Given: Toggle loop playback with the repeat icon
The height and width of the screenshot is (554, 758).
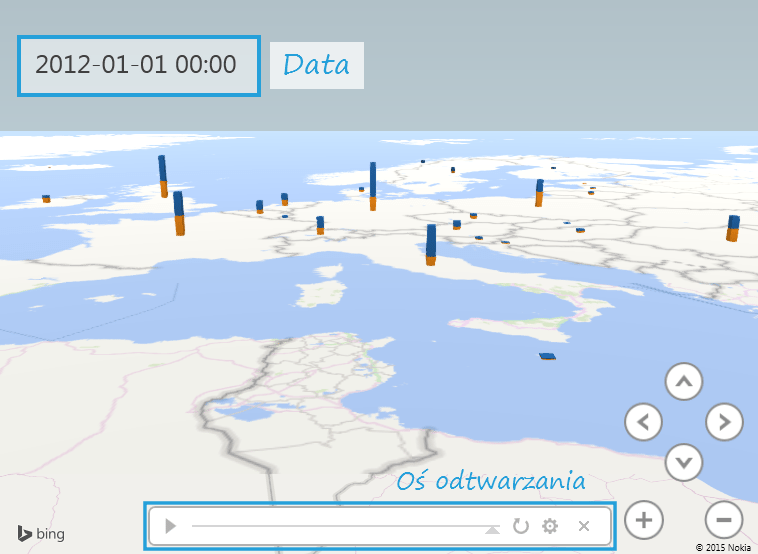Looking at the screenshot, I should tap(520, 526).
